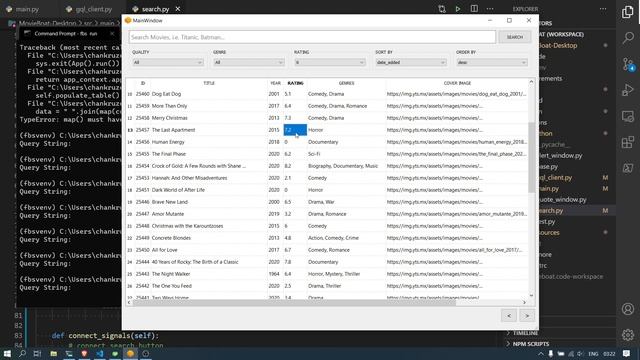Close the search.py tab
The height and width of the screenshot is (360, 640).
[x=178, y=9]
